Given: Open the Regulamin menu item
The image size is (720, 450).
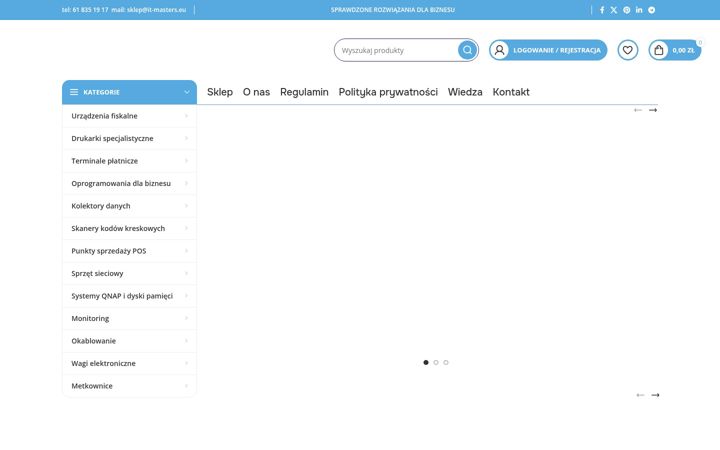Looking at the screenshot, I should tap(304, 92).
